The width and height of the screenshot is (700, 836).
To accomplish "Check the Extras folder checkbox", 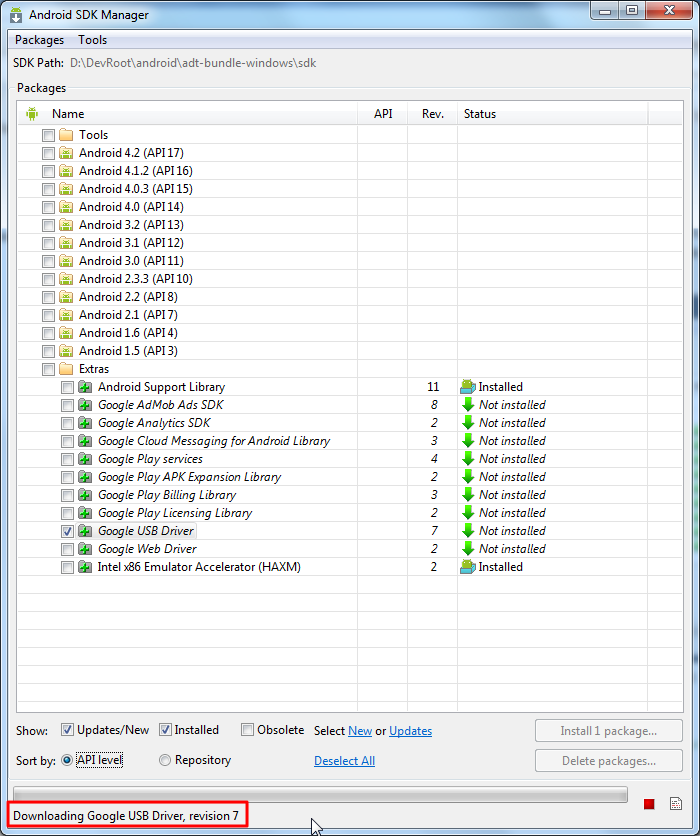I will [x=49, y=369].
